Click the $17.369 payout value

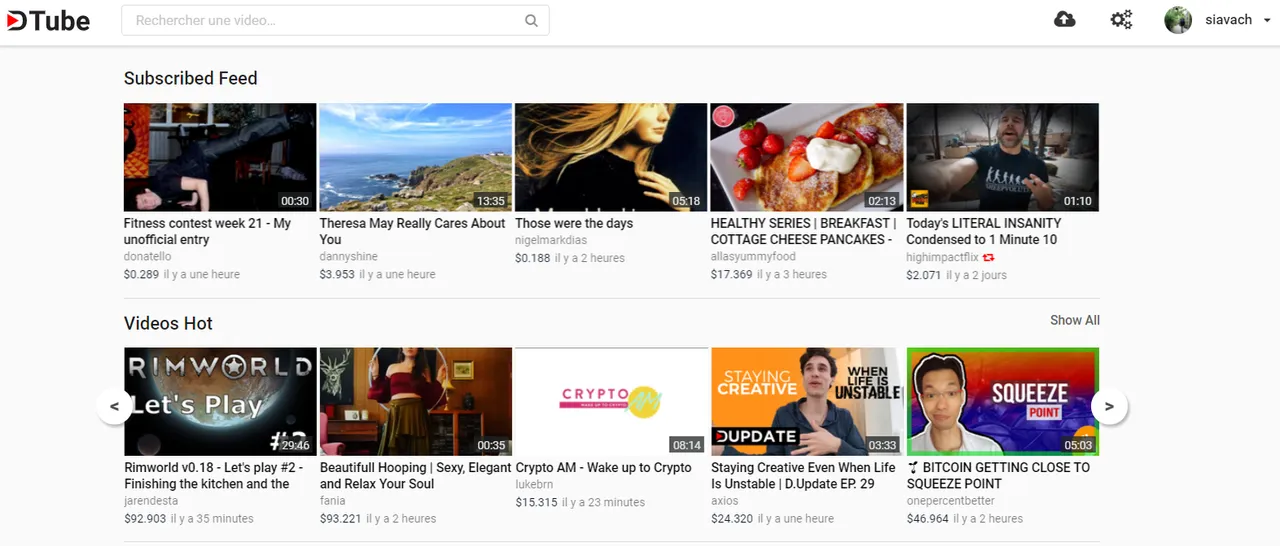(731, 274)
